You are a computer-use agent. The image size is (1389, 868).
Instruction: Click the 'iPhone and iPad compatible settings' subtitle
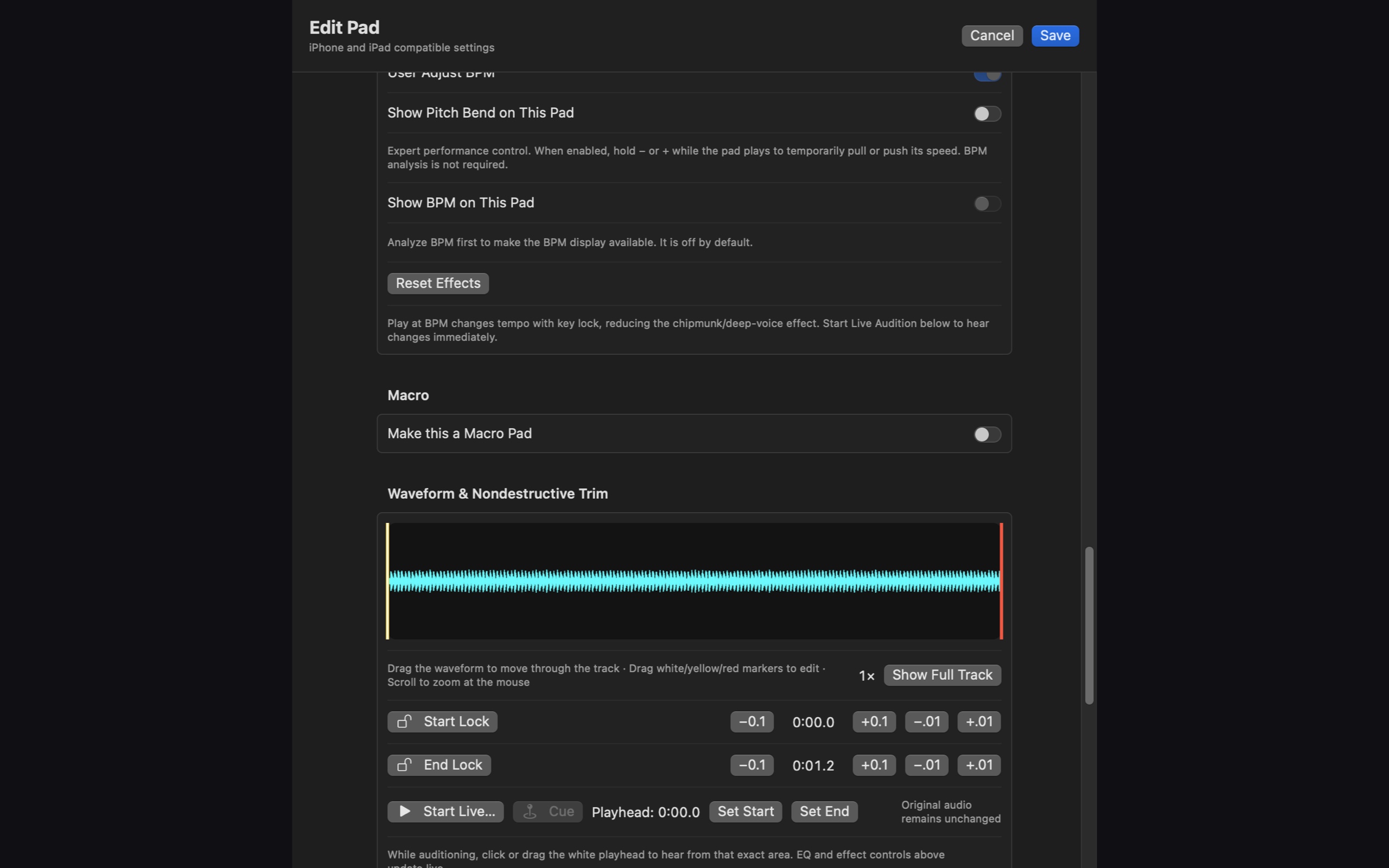pyautogui.click(x=402, y=48)
